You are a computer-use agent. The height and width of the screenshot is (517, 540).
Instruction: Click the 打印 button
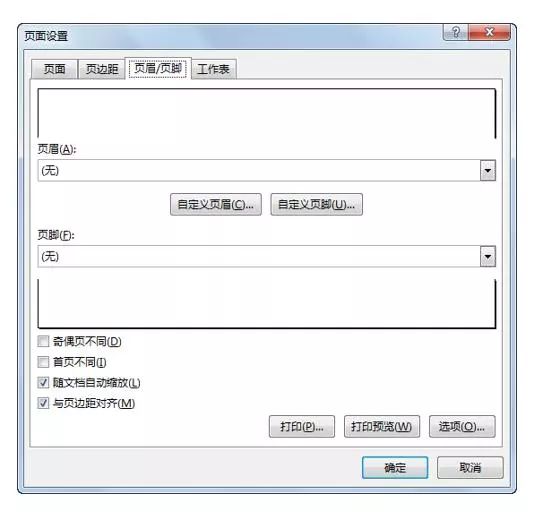tap(302, 427)
